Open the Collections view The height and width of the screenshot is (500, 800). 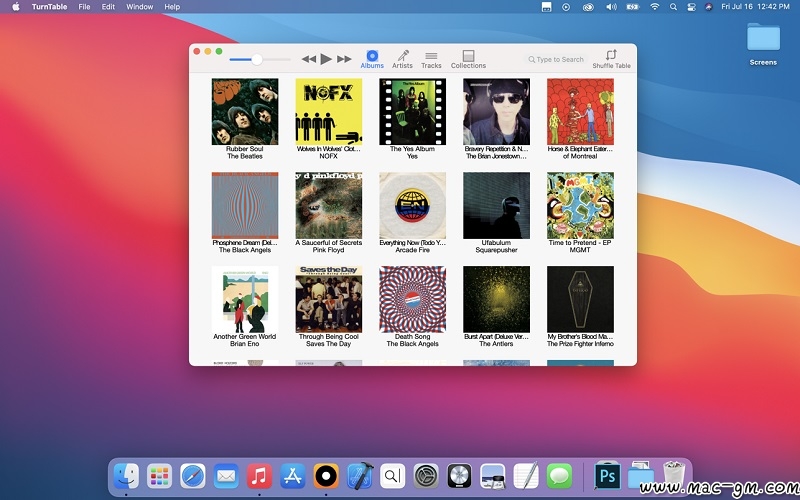point(468,60)
